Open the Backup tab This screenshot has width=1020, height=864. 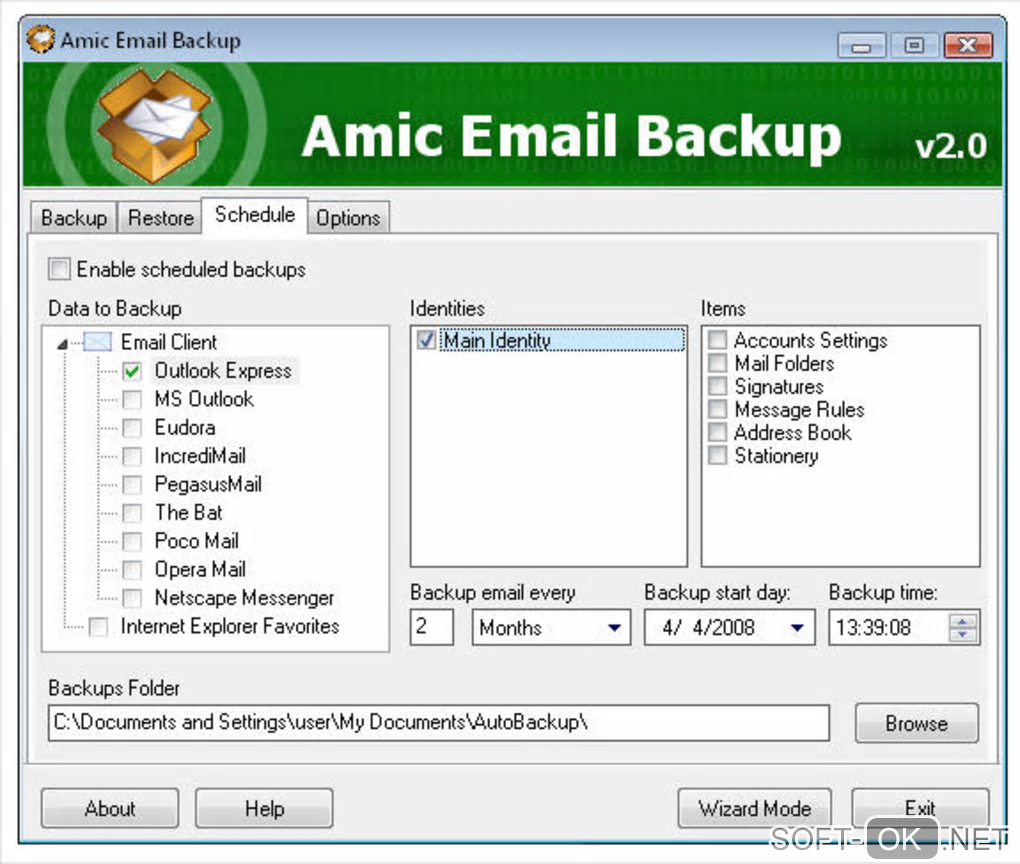[74, 217]
